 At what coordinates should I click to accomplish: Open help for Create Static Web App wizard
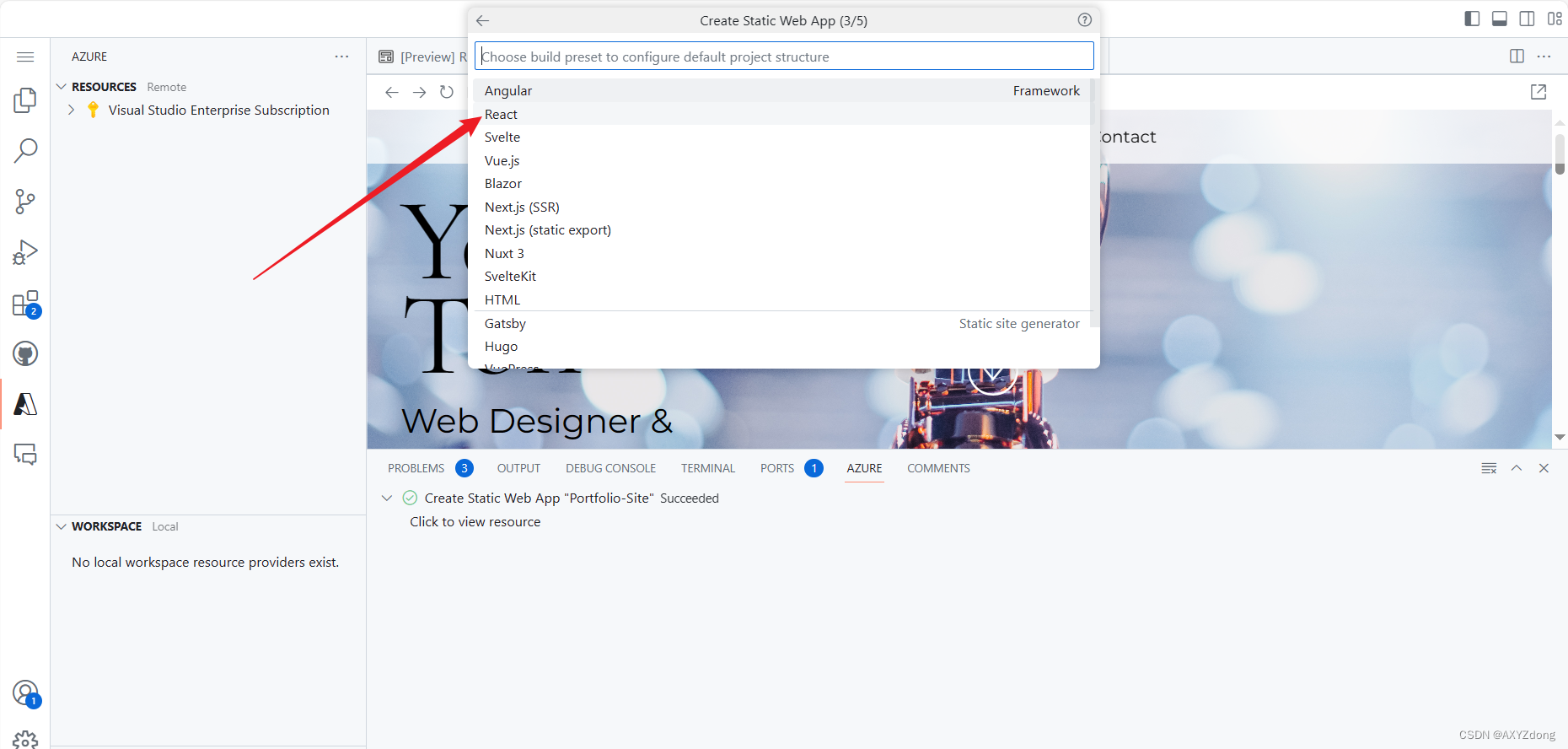(x=1085, y=20)
